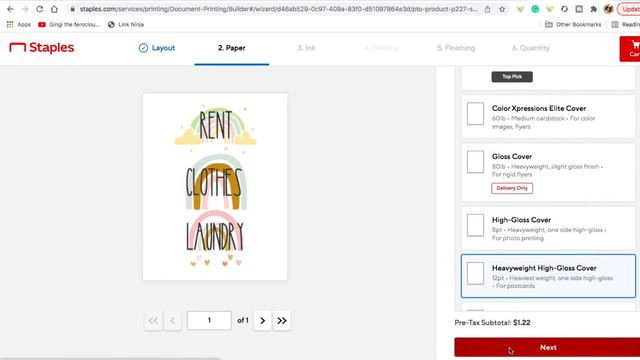Select Color Xpressions Elite Cover paper

click(548, 116)
